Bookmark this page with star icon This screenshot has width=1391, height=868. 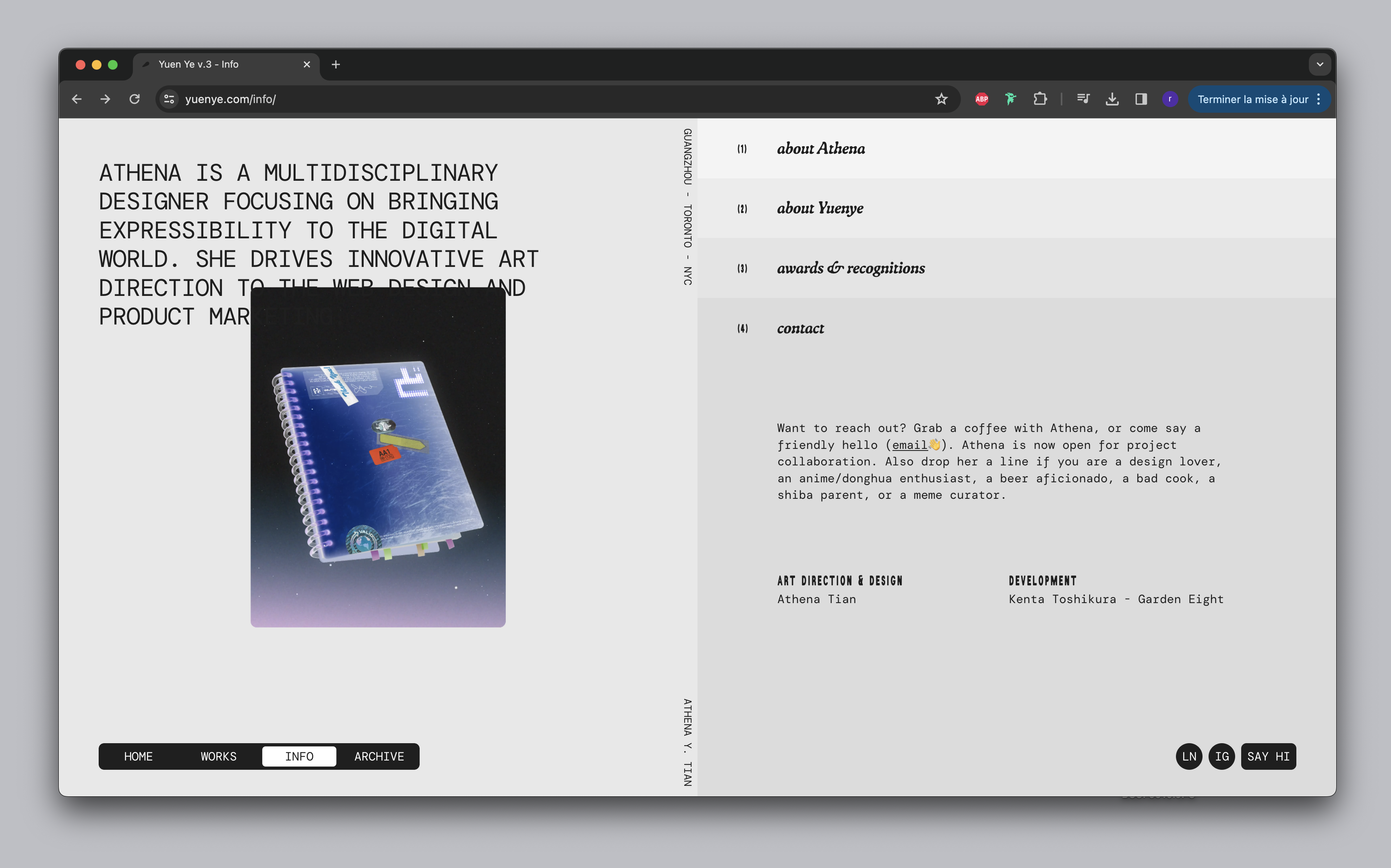coord(941,99)
